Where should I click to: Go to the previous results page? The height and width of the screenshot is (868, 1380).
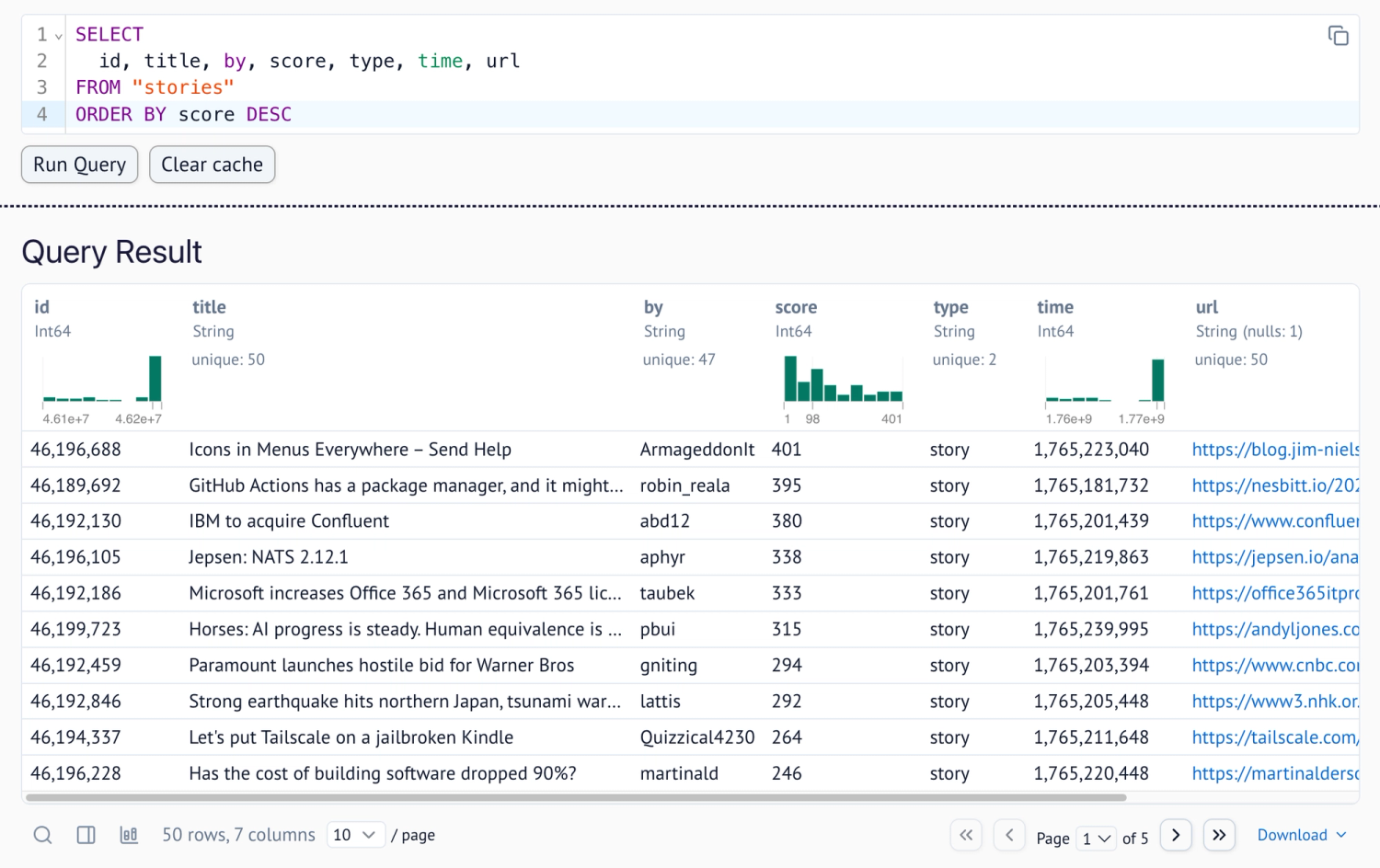click(x=1009, y=835)
